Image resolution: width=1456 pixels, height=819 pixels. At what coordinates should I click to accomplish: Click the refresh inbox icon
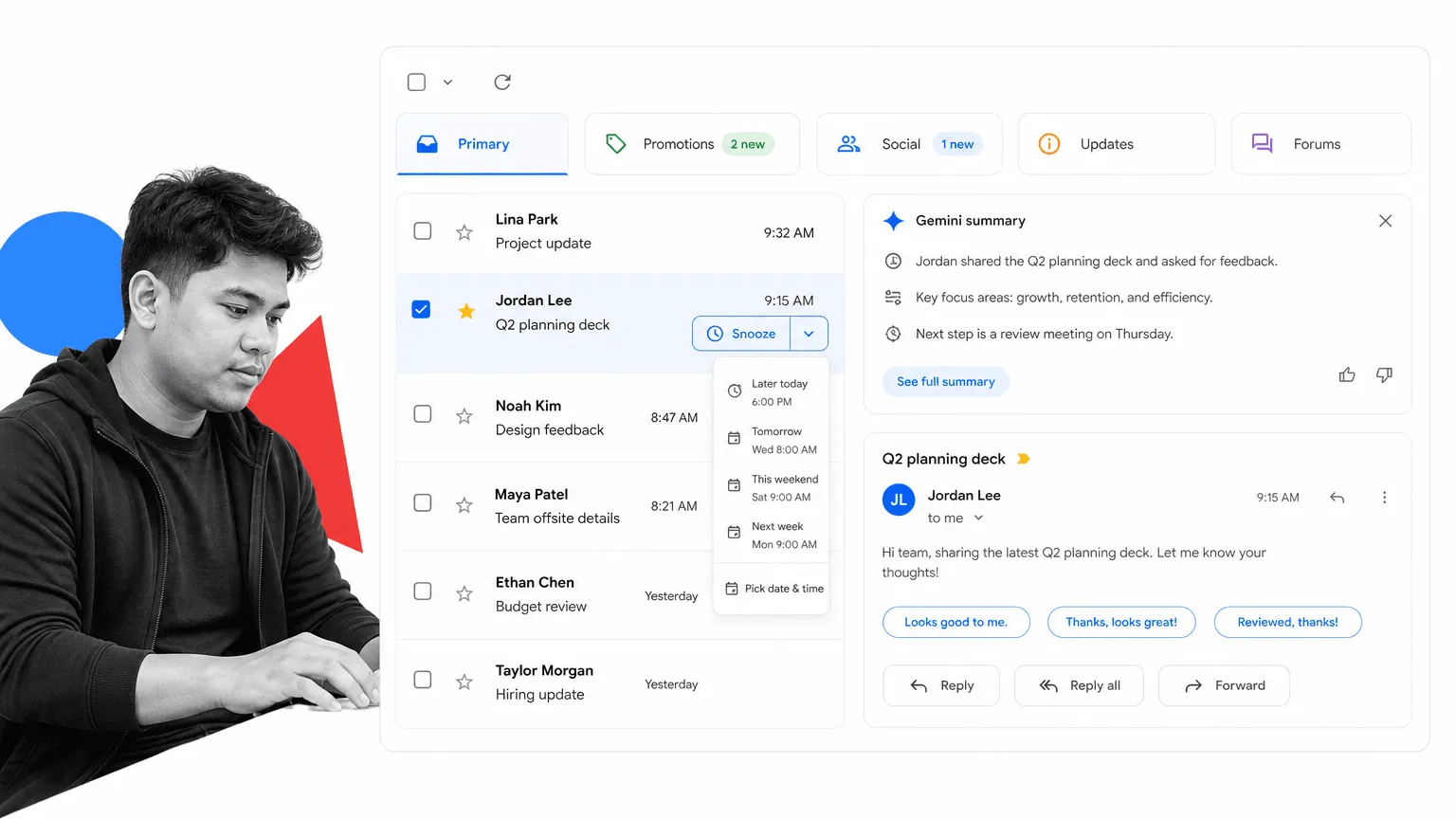point(502,82)
